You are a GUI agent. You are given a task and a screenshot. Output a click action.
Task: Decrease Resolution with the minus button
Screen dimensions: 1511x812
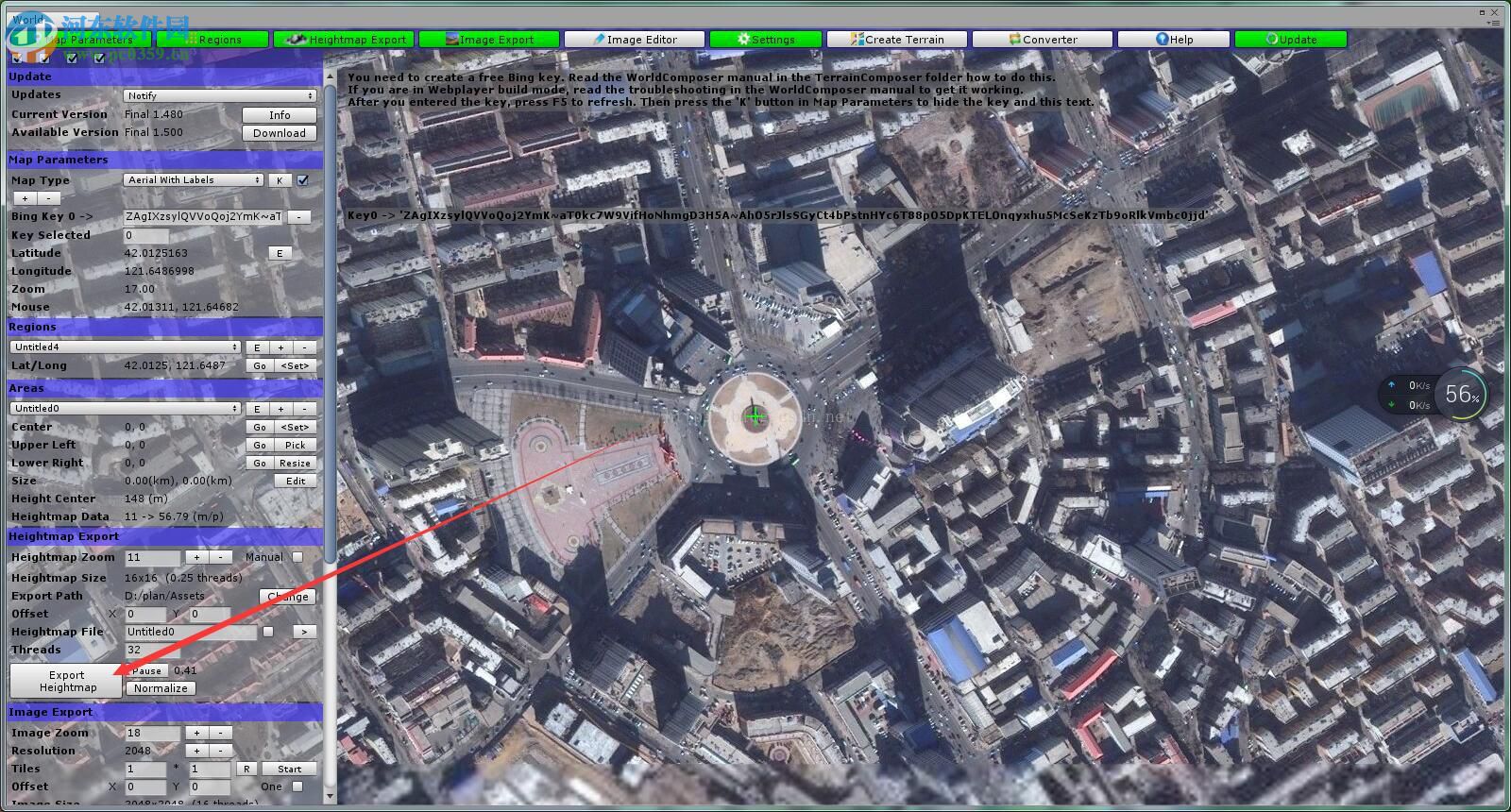click(x=220, y=751)
